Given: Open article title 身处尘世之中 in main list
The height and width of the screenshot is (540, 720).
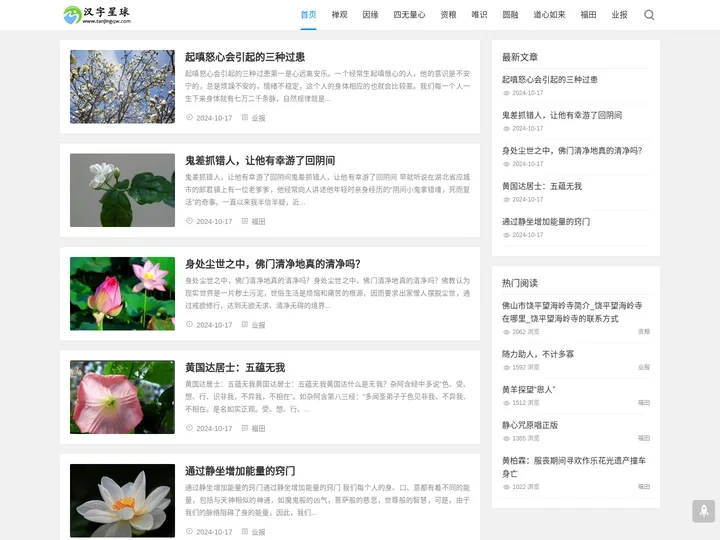Looking at the screenshot, I should click(273, 264).
